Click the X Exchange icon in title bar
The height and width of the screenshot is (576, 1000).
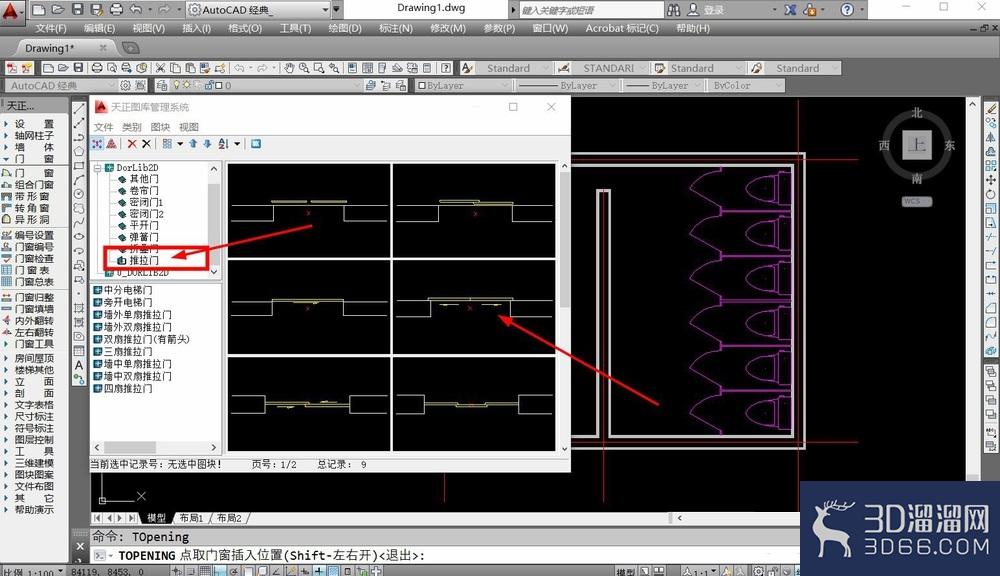point(791,10)
